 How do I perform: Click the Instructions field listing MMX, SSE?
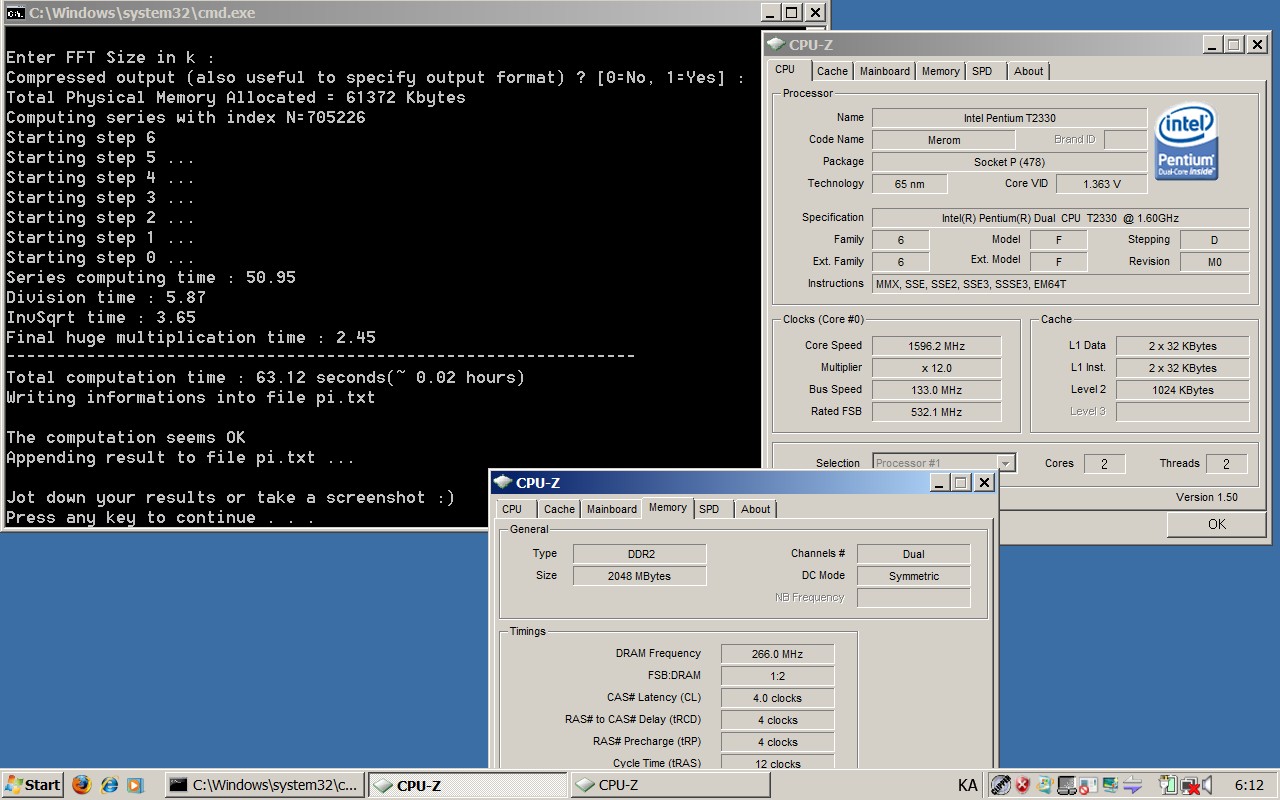click(x=1060, y=284)
